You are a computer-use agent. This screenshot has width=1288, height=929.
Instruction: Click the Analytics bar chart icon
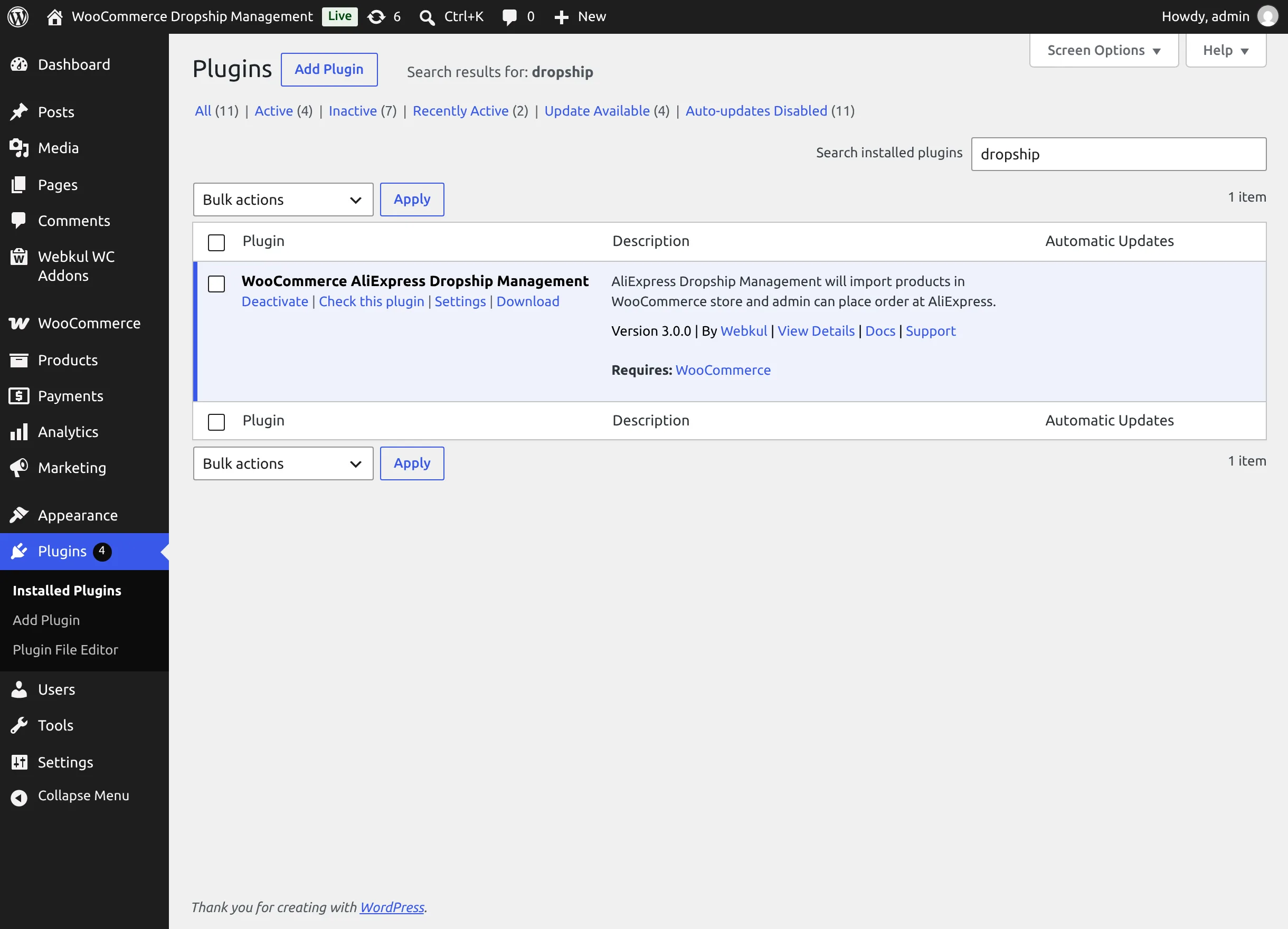(19, 432)
